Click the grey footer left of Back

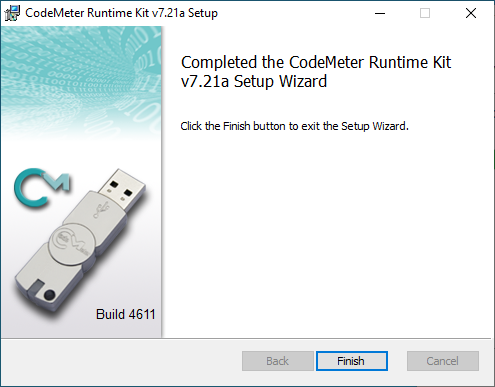pos(122,361)
